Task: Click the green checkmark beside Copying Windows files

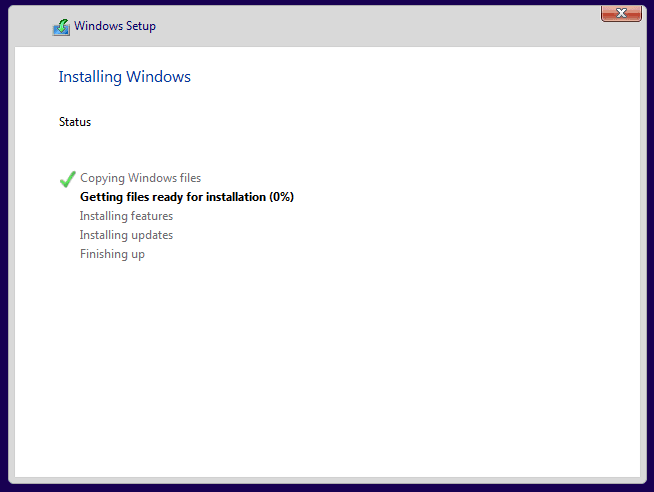Action: [68, 179]
